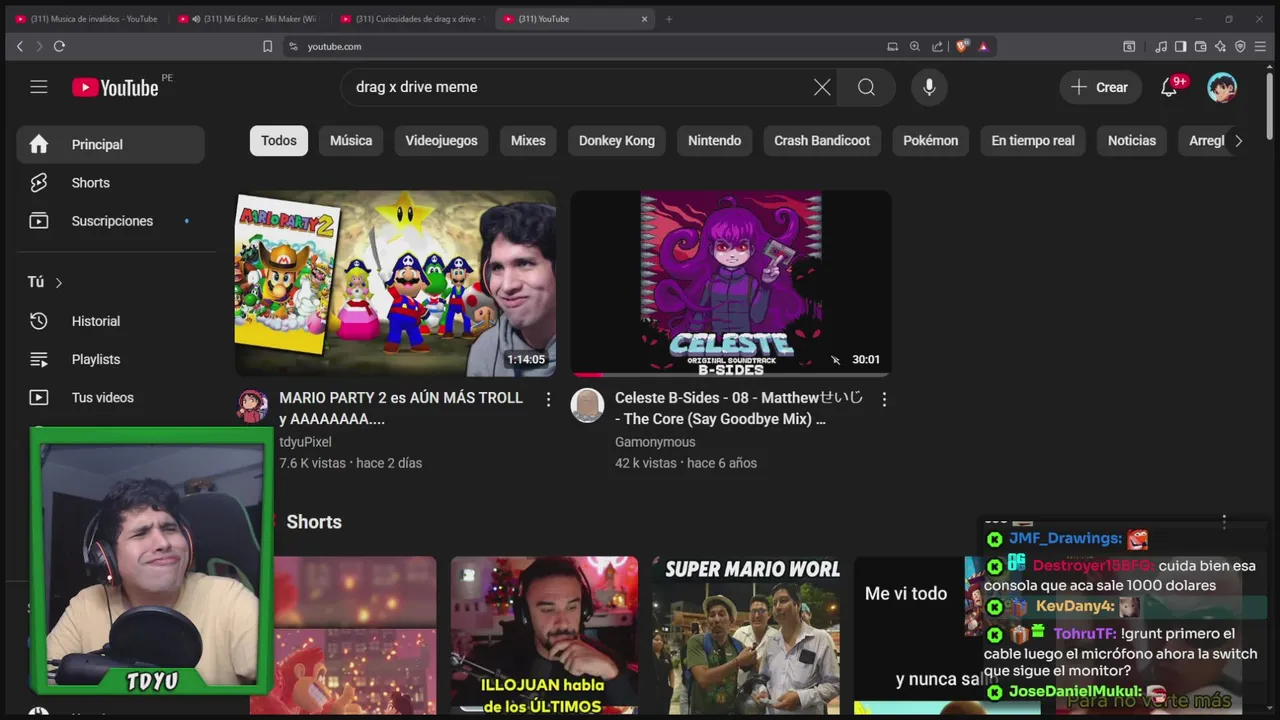Select the Videojuegos filter chip
1280x720 pixels.
441,141
